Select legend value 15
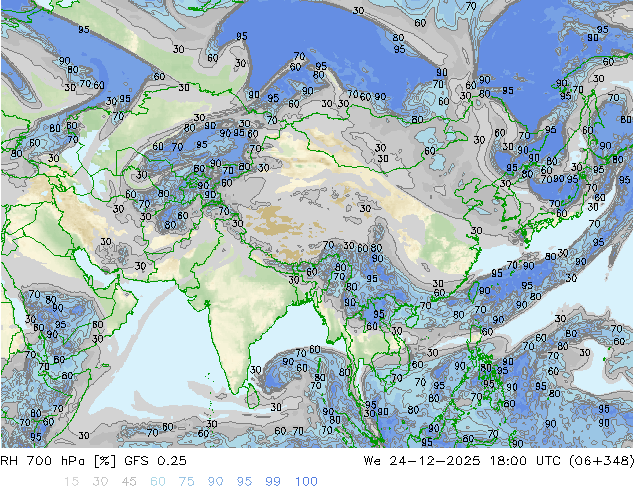 click(x=71, y=482)
